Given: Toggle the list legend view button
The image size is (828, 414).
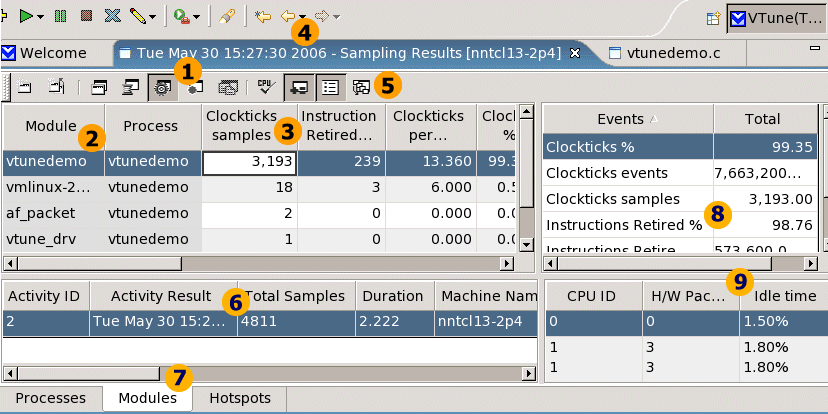Looking at the screenshot, I should click(x=328, y=87).
